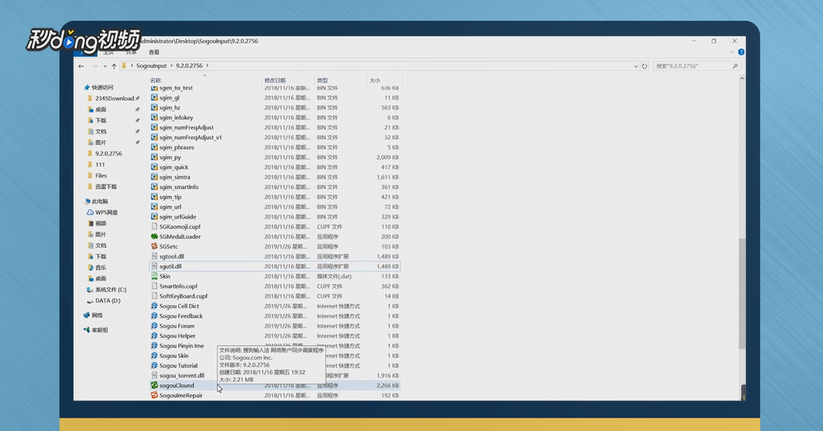Screen dimensions: 823x431
Task: Select the sgim_infokey file name
Action: pos(176,118)
